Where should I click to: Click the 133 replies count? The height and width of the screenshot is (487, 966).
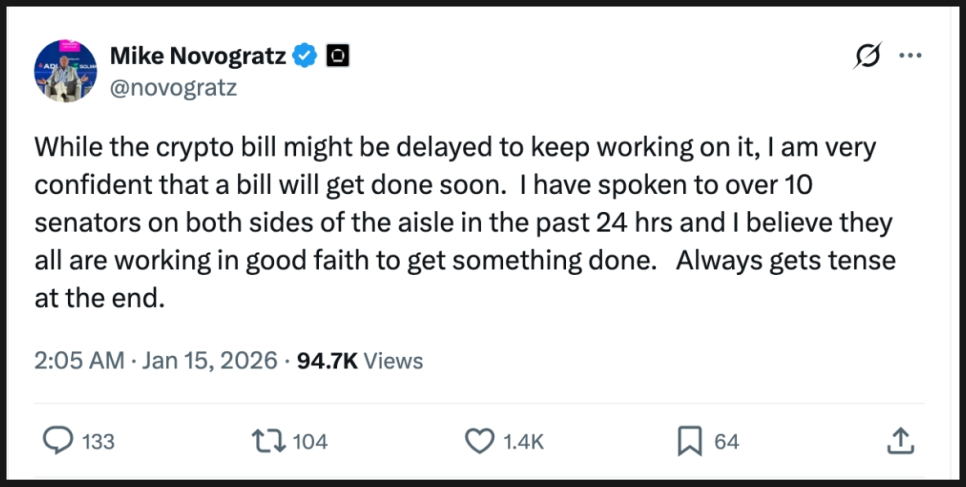pyautogui.click(x=98, y=441)
